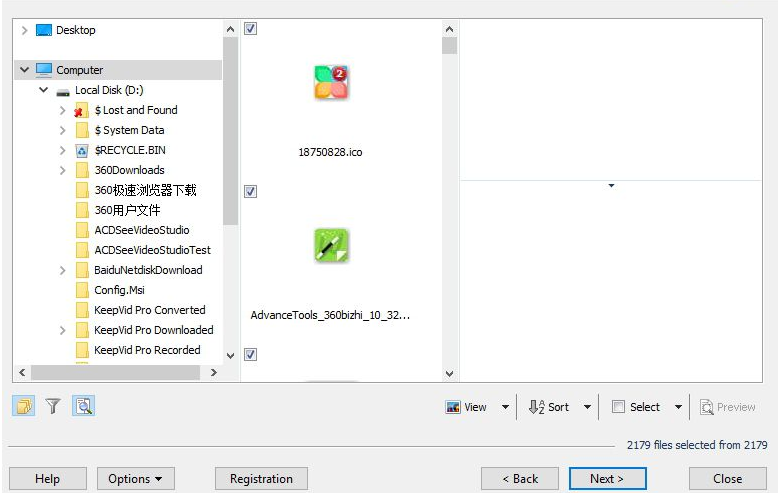Screen dimensions: 778x493
Task: Click the disabled Preview icon
Action: (707, 407)
